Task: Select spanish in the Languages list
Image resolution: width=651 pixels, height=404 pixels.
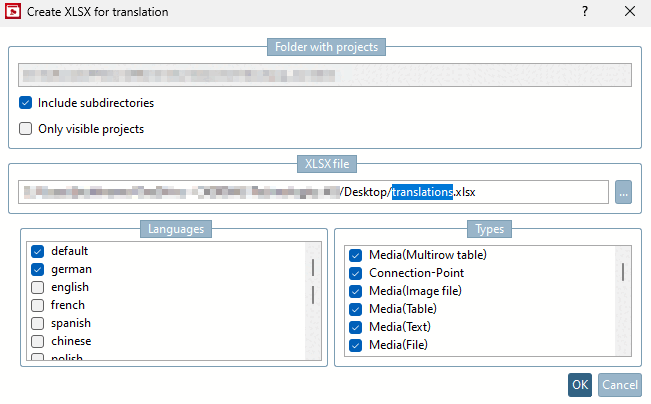Action: [38, 323]
